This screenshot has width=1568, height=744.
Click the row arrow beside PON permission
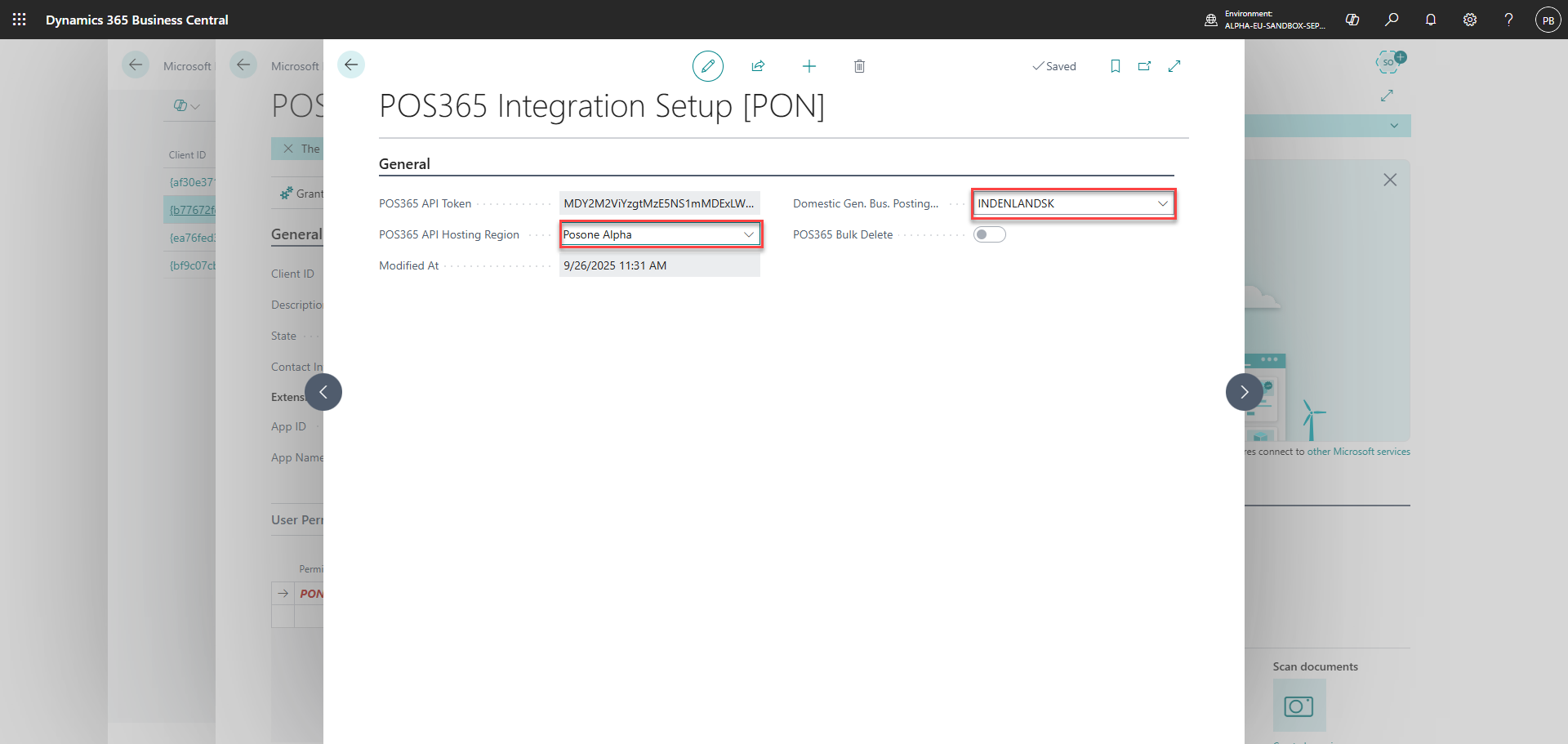[x=283, y=594]
